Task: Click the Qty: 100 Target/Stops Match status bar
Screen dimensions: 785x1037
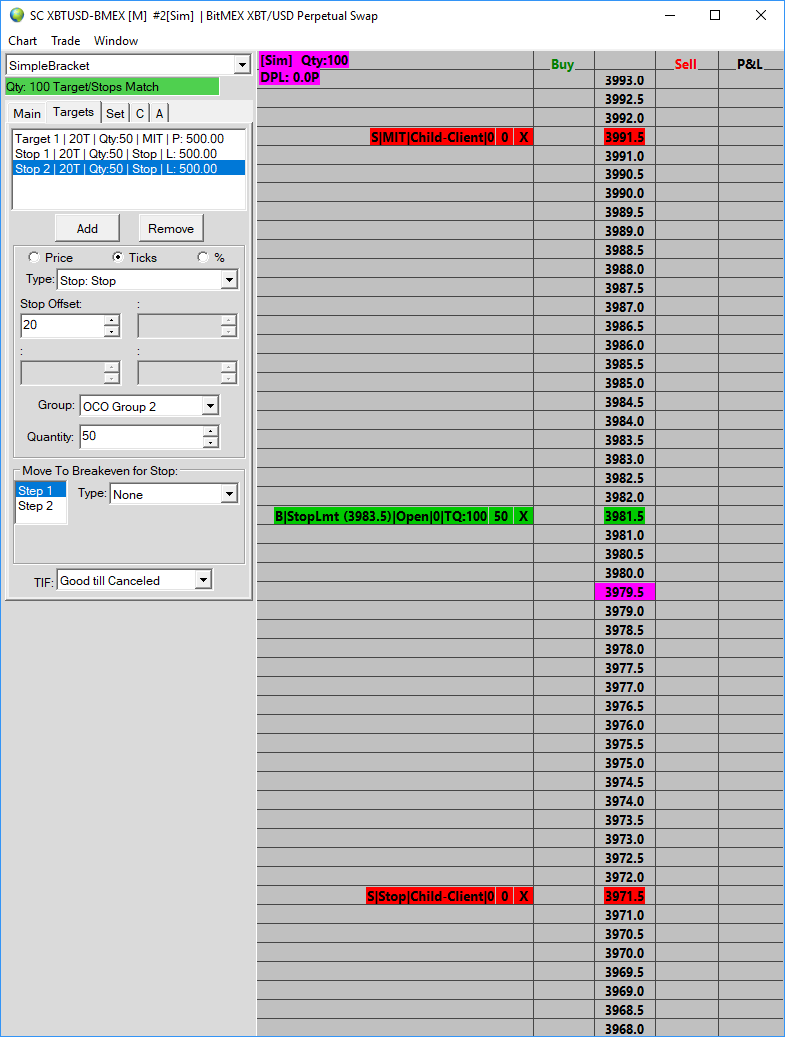Action: (x=112, y=87)
